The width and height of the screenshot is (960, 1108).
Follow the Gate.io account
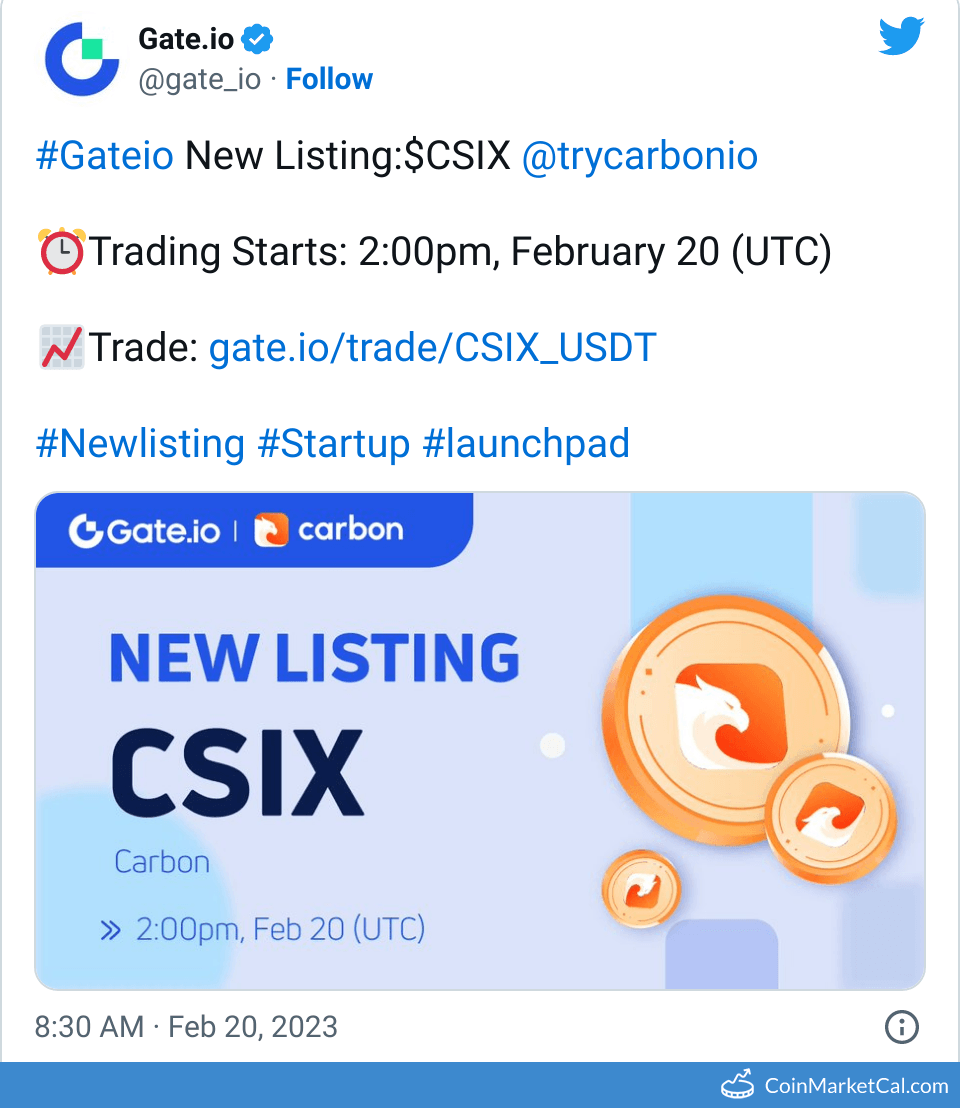tap(329, 79)
